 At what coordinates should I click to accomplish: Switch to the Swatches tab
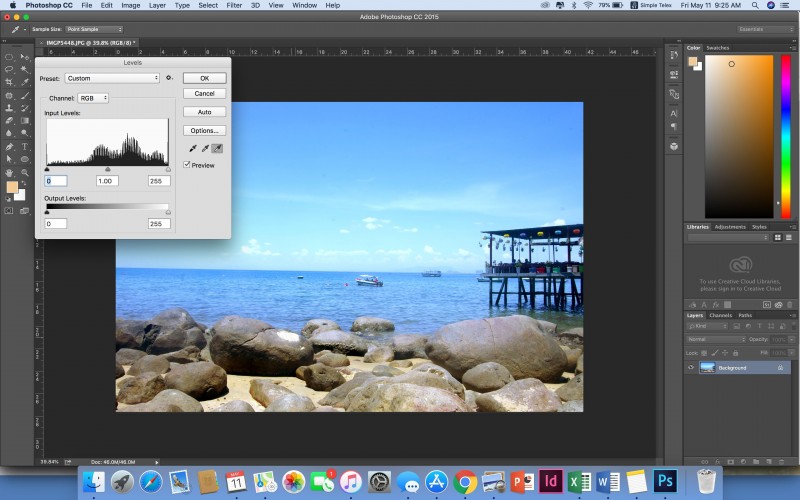(x=718, y=47)
